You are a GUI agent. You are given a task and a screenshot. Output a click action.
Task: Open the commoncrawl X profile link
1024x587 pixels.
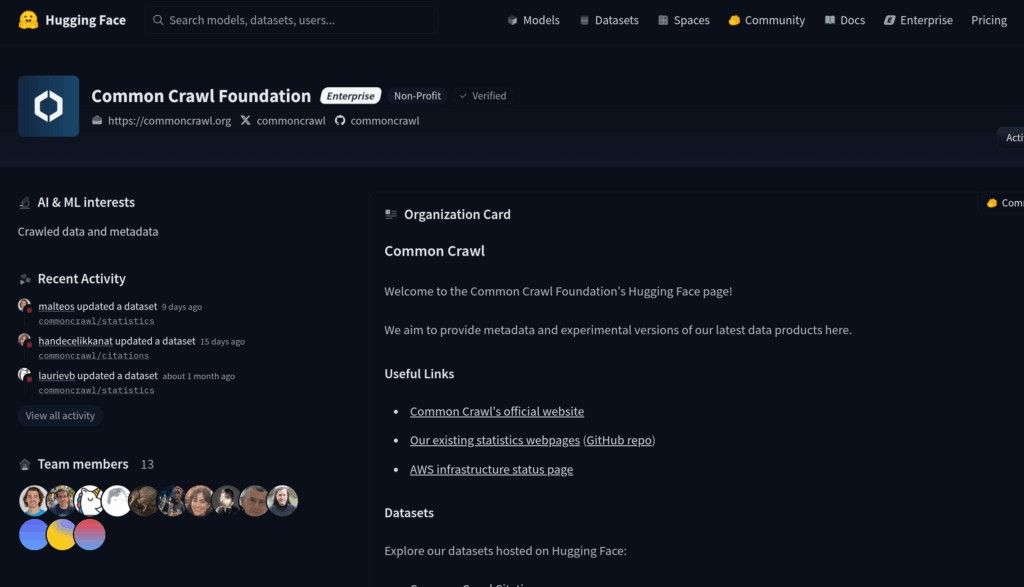pos(283,121)
